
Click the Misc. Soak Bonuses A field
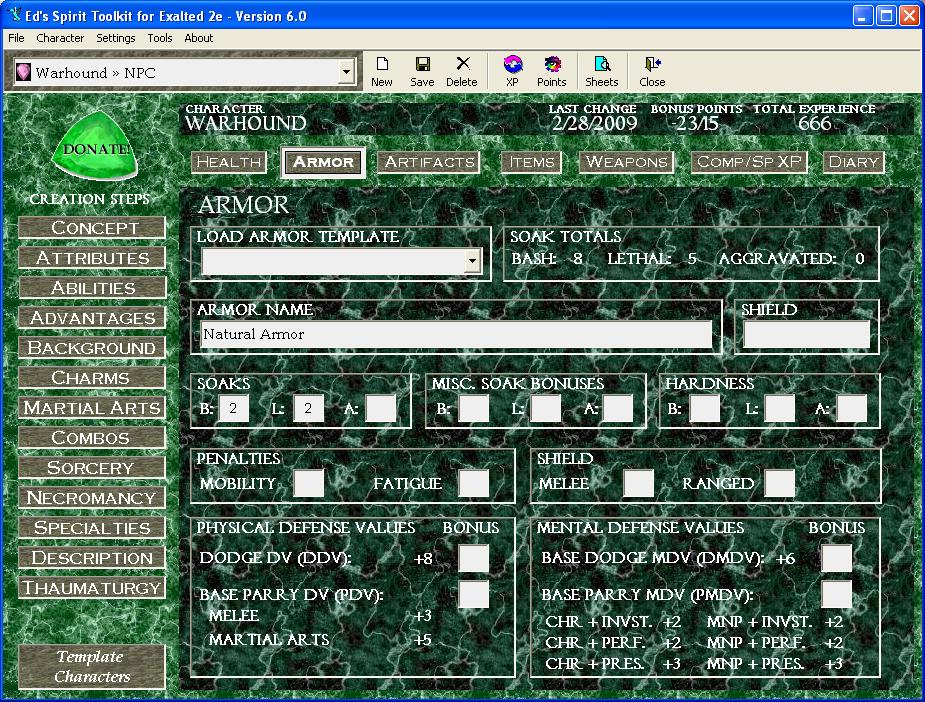[618, 408]
